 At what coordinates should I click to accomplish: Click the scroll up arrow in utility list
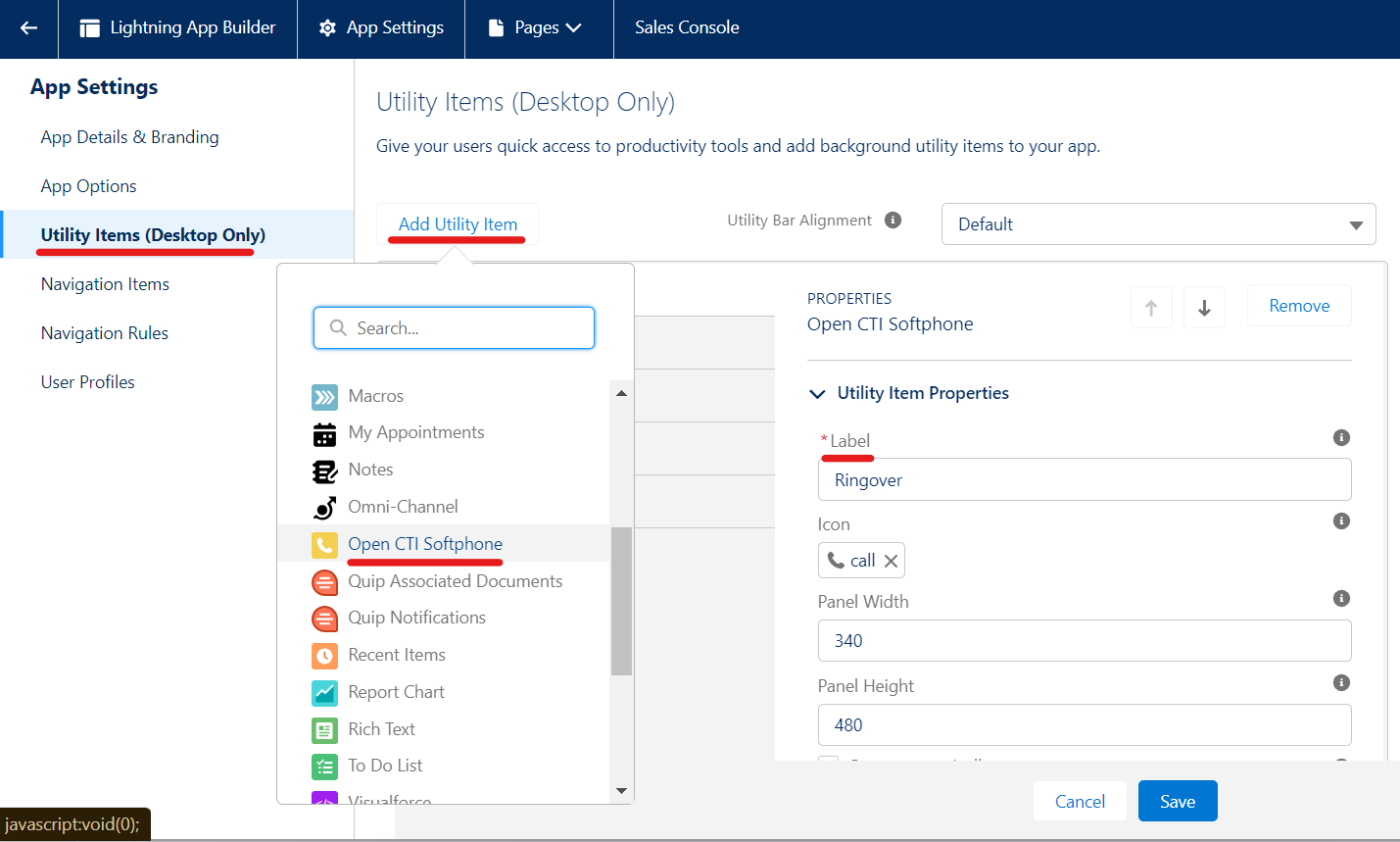click(621, 393)
